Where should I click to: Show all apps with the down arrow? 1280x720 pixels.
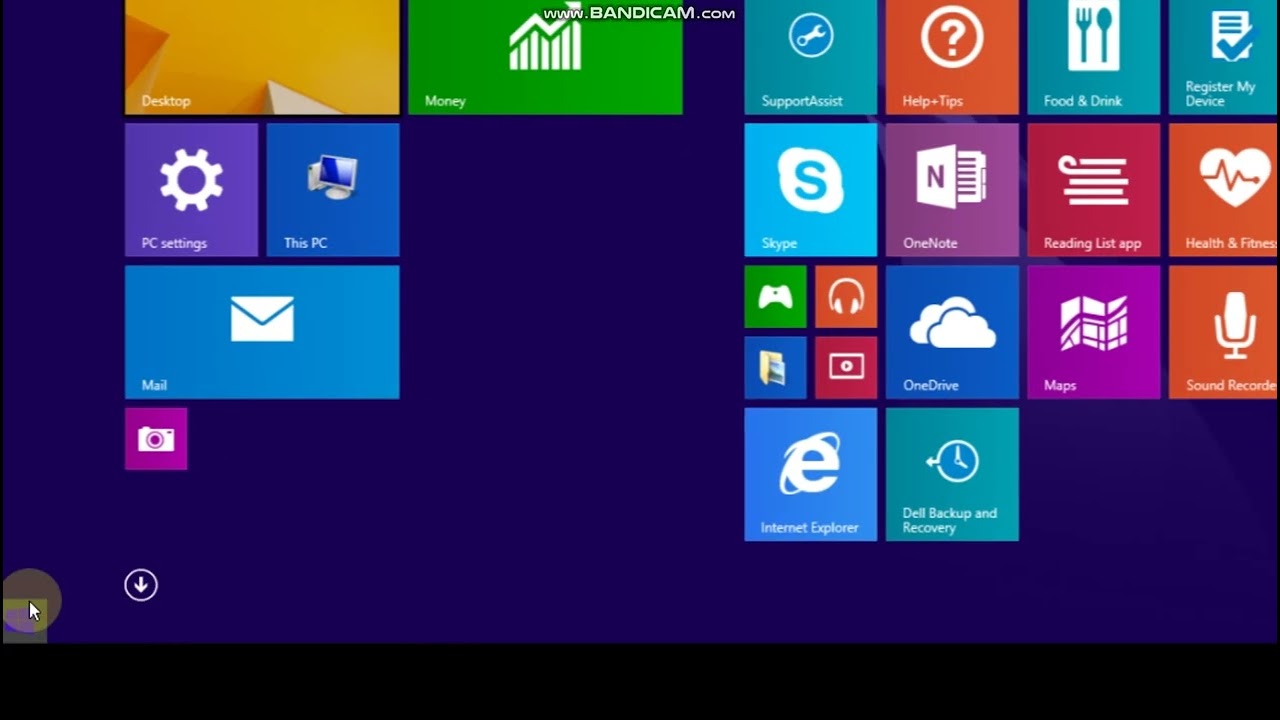coord(141,585)
